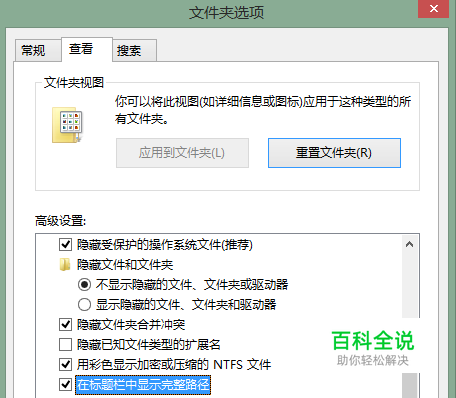Image resolution: width=456 pixels, height=398 pixels.
Task: Uncheck 在标题栏中显示完整路径 checkbox
Action: coord(65,384)
